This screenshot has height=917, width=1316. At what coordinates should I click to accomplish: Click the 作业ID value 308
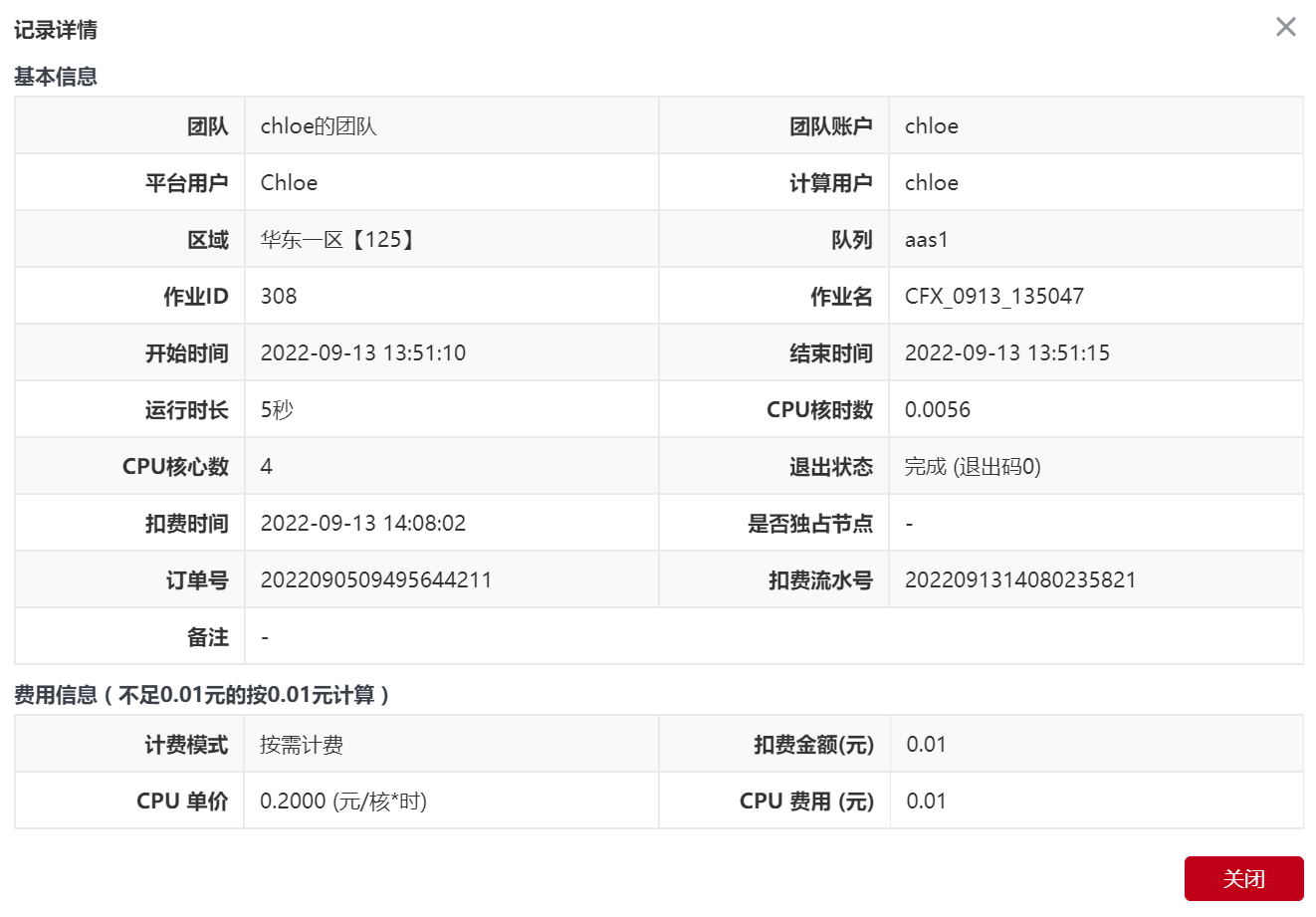[279, 297]
